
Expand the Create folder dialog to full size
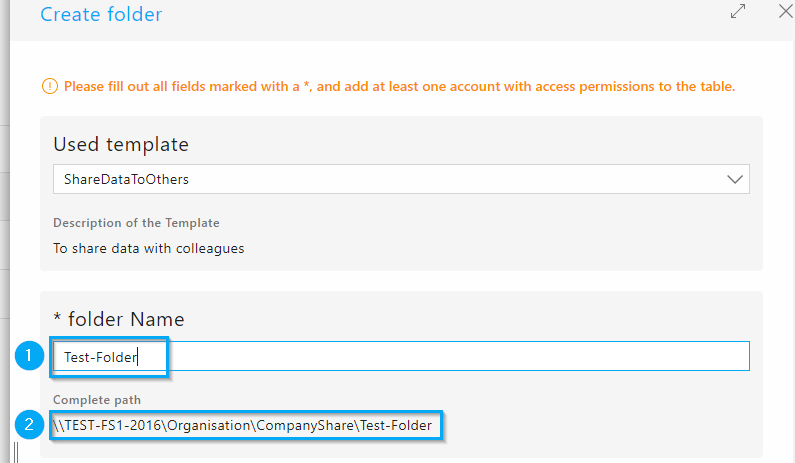(x=738, y=11)
